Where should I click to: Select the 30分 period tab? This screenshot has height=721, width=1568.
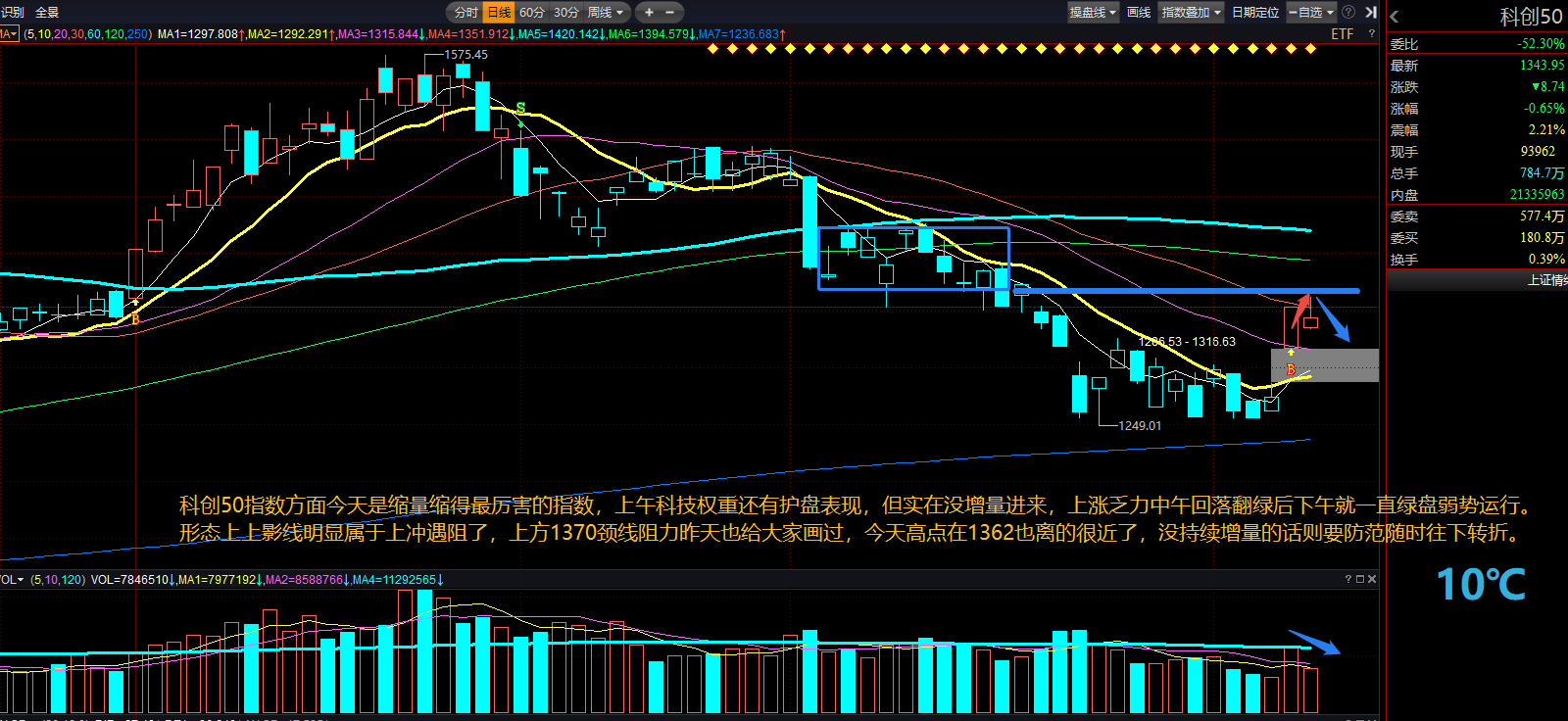(566, 13)
